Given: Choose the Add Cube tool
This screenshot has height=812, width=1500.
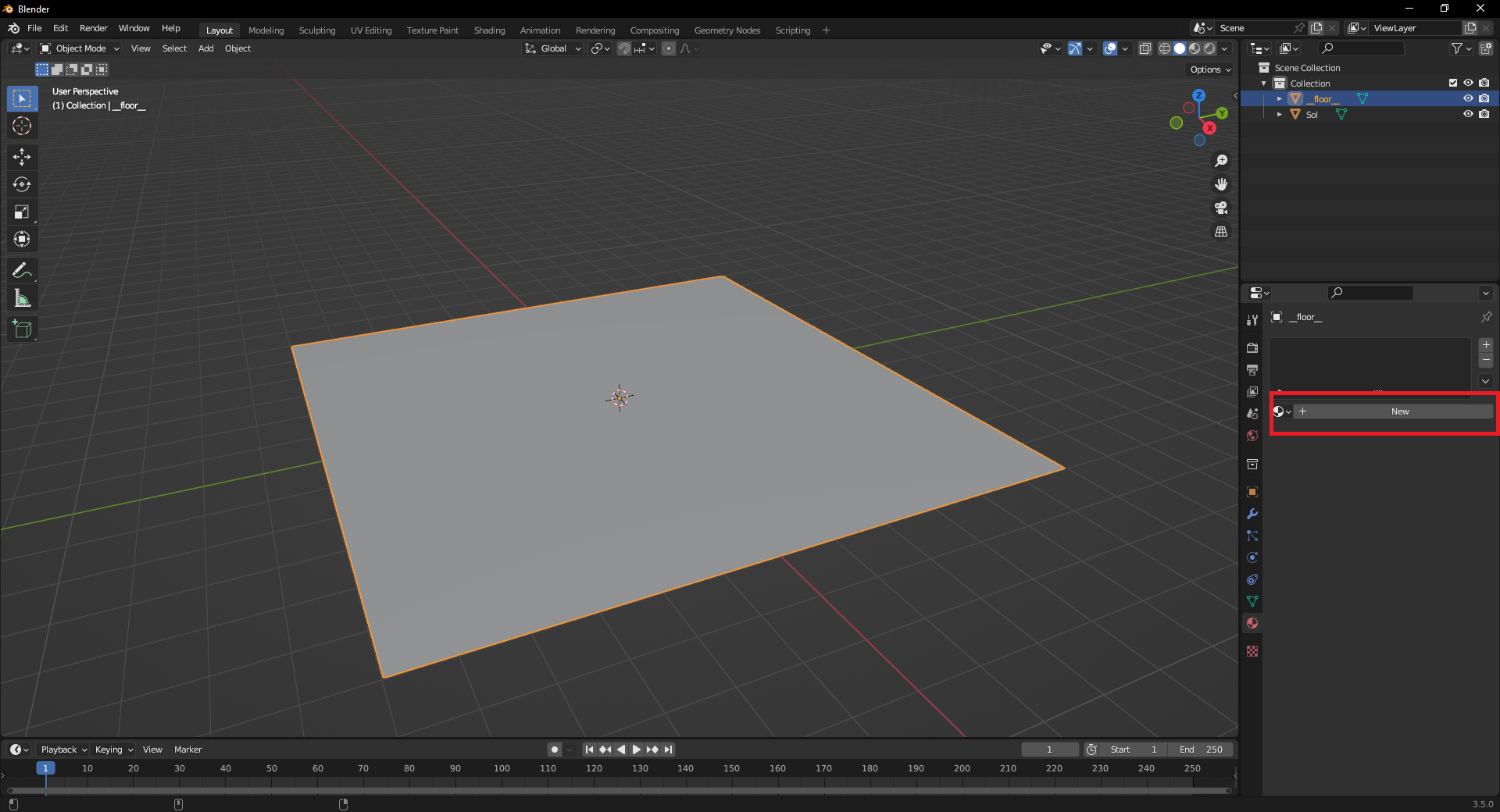Looking at the screenshot, I should point(22,329).
